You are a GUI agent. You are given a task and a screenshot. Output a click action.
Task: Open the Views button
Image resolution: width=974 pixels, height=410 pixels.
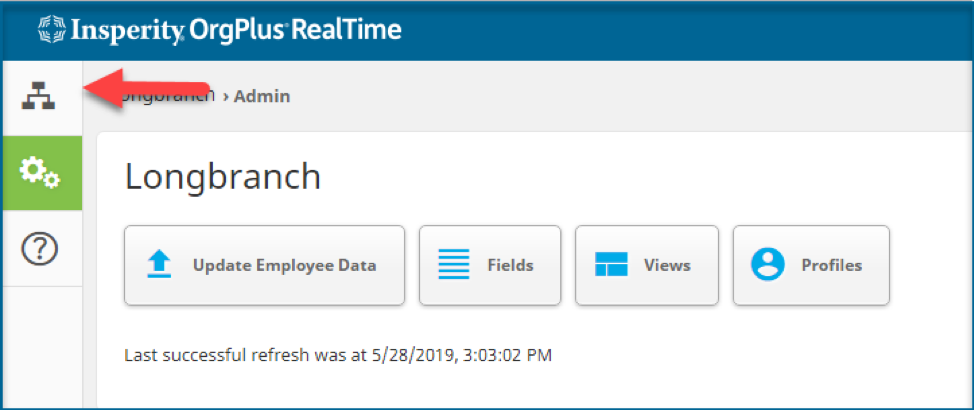click(x=647, y=265)
